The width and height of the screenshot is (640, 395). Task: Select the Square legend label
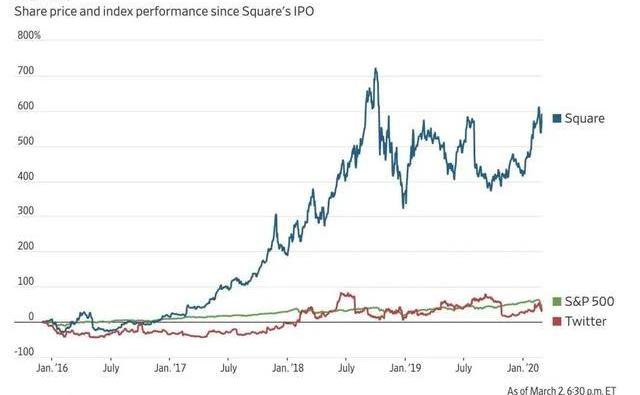coord(584,118)
